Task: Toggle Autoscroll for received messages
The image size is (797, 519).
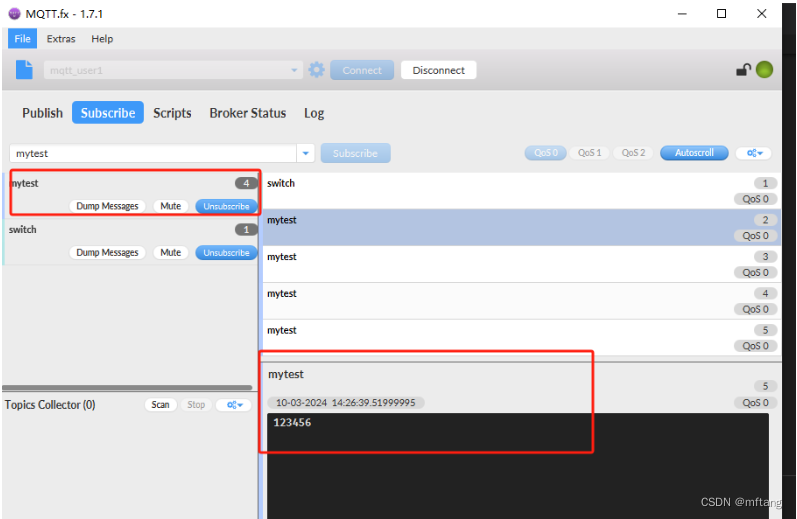Action: pyautogui.click(x=694, y=152)
